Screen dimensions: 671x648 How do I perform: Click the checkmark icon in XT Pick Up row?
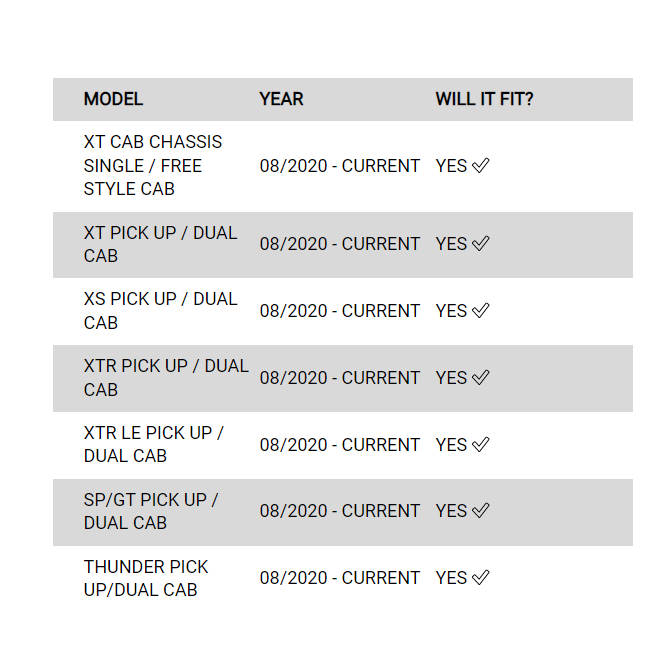pos(480,244)
